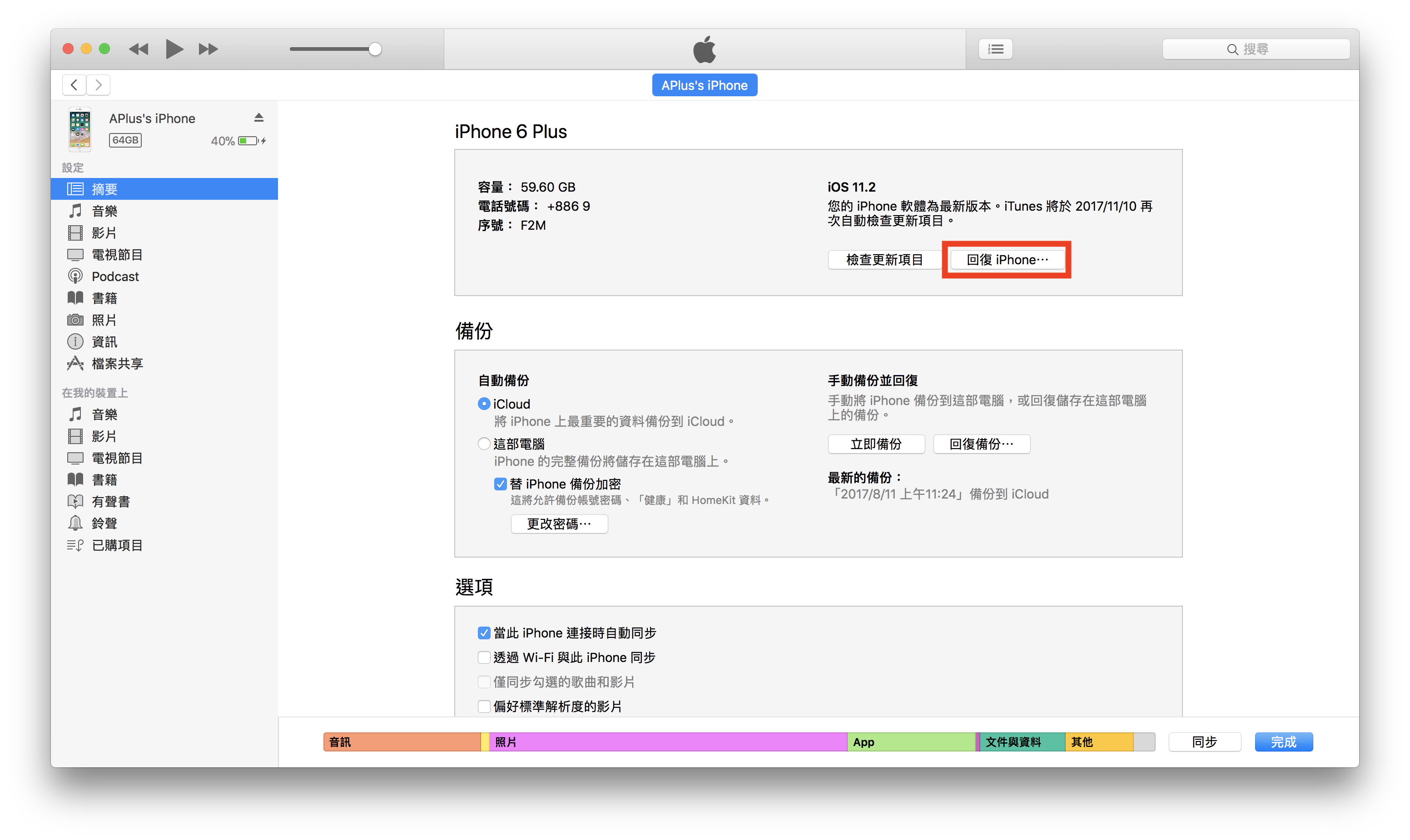Open 有聲書 in sidebar
This screenshot has width=1410, height=840.
click(164, 502)
